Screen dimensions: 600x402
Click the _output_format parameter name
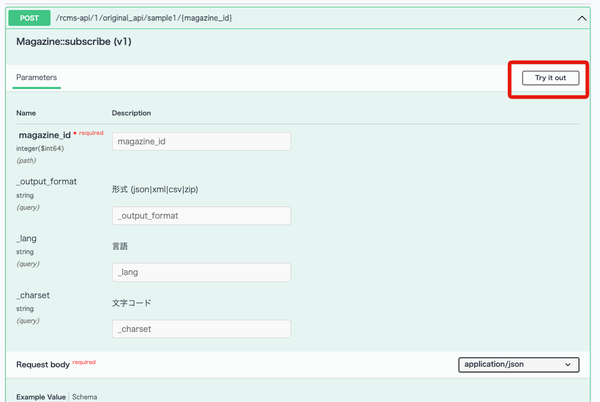coord(46,182)
